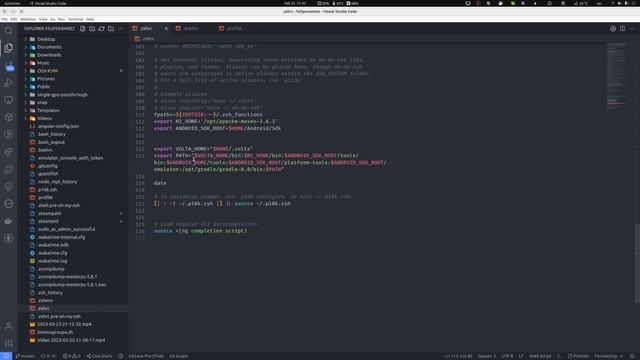
Task: Open the 2023-02-23 21-12-32.mp4 file
Action: [64, 324]
